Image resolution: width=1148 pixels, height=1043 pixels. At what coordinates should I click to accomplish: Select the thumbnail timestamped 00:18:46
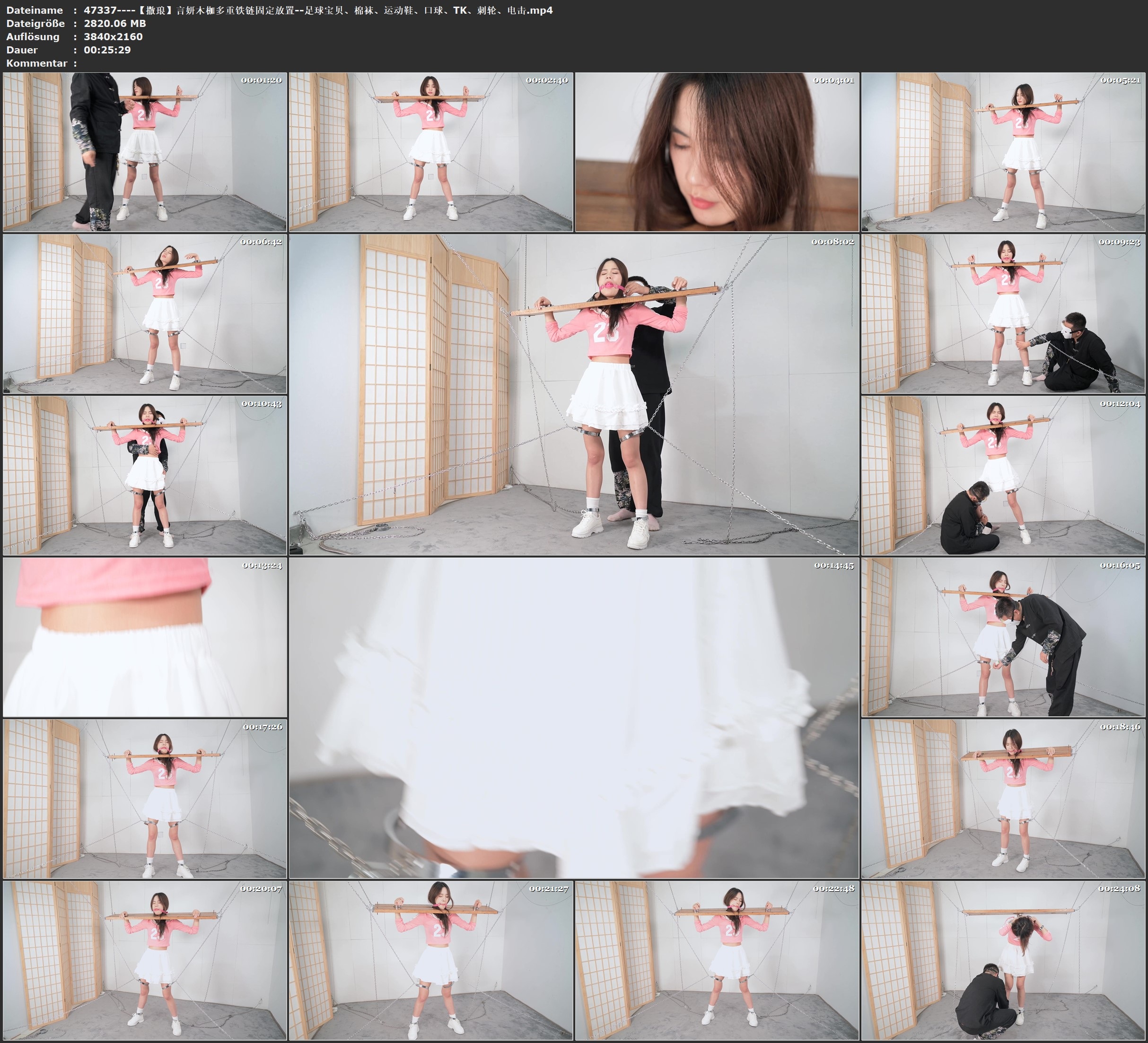point(1003,798)
